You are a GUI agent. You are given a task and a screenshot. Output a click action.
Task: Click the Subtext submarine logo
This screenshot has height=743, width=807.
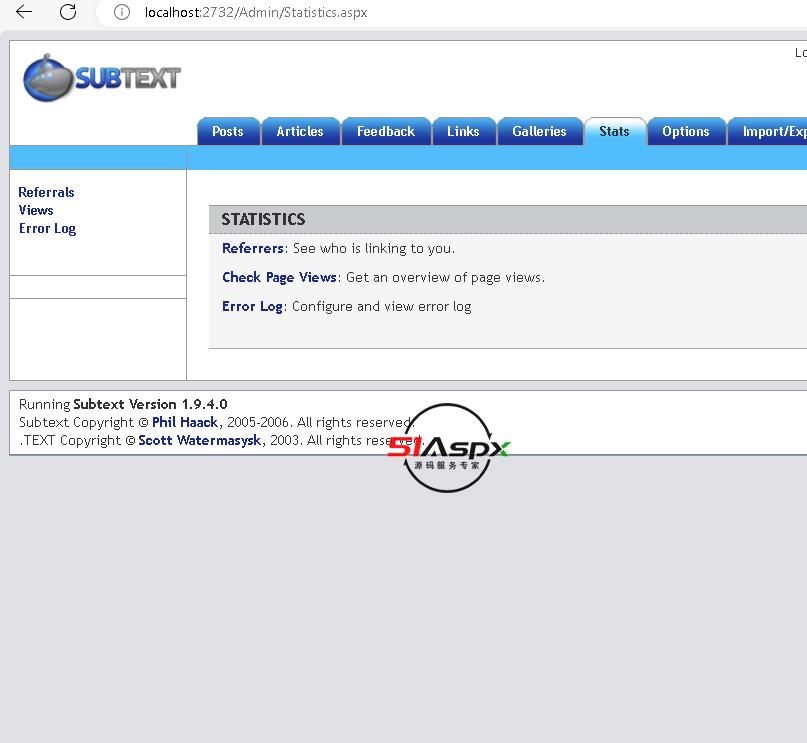coord(101,78)
